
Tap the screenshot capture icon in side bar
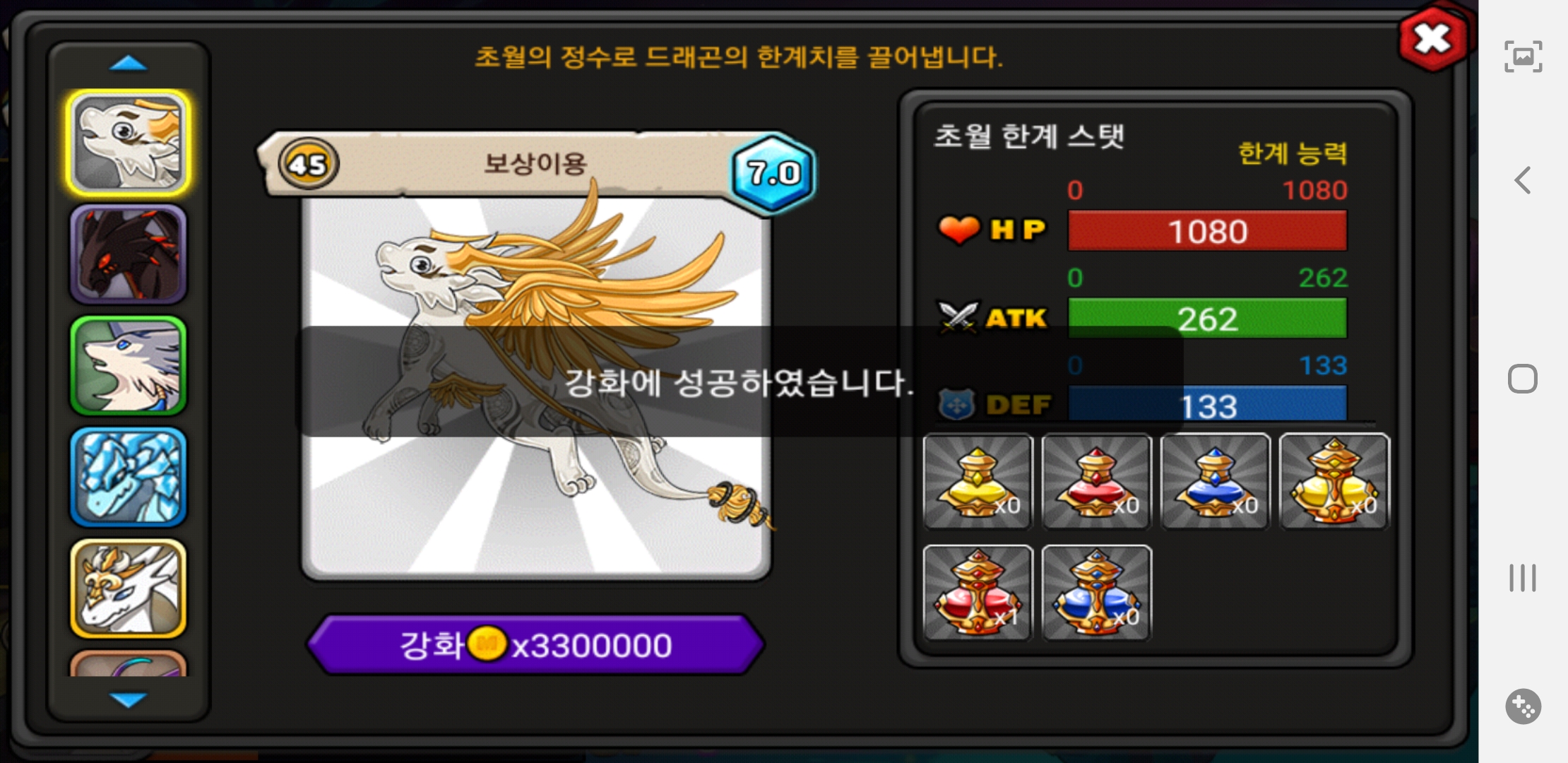(x=1523, y=57)
